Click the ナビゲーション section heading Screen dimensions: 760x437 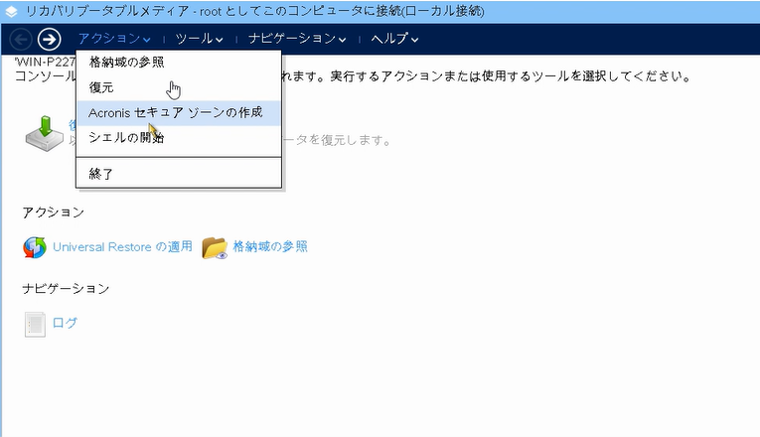click(x=66, y=289)
